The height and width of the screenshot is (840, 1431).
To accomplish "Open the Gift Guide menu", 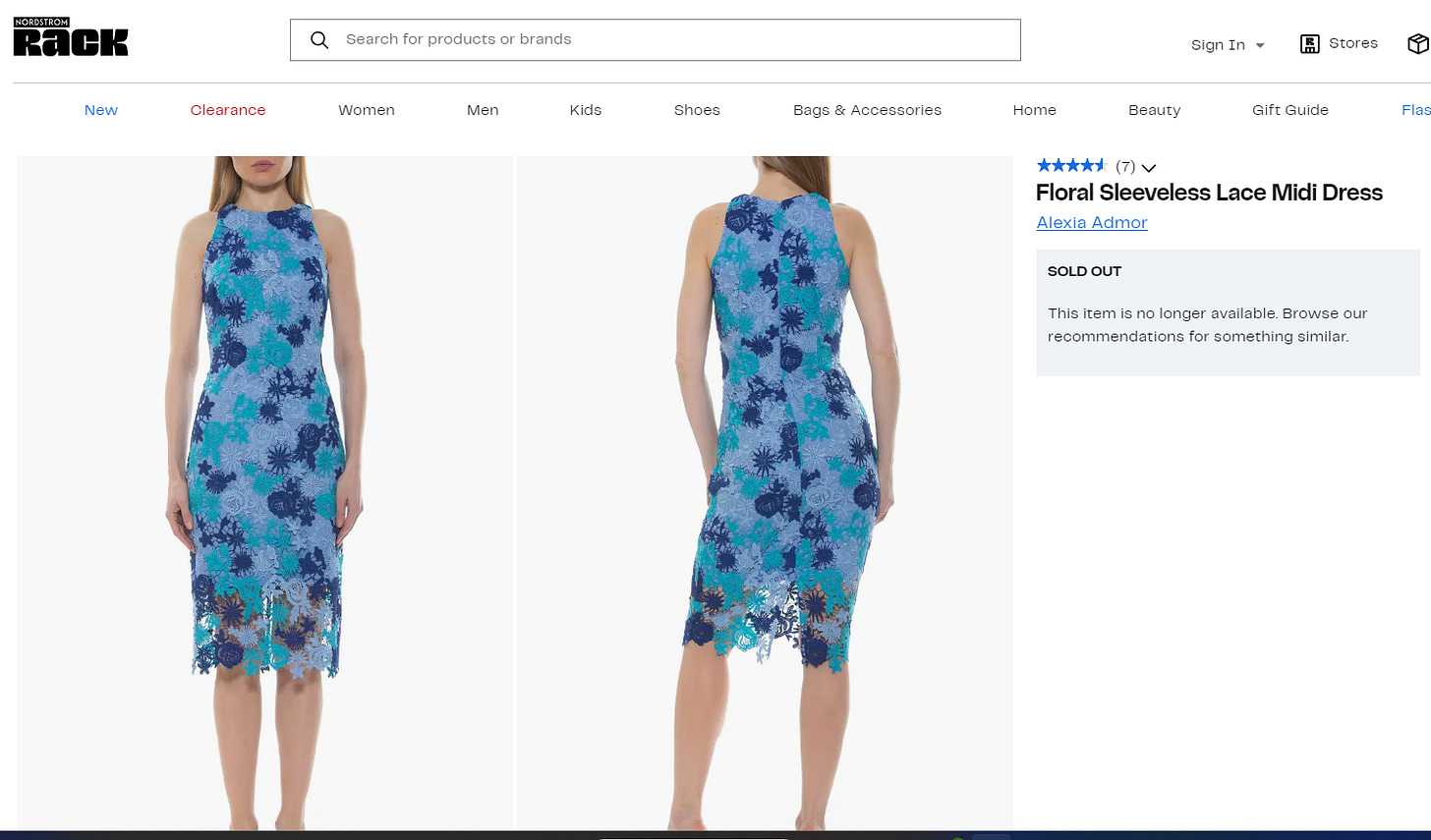I will [x=1290, y=110].
